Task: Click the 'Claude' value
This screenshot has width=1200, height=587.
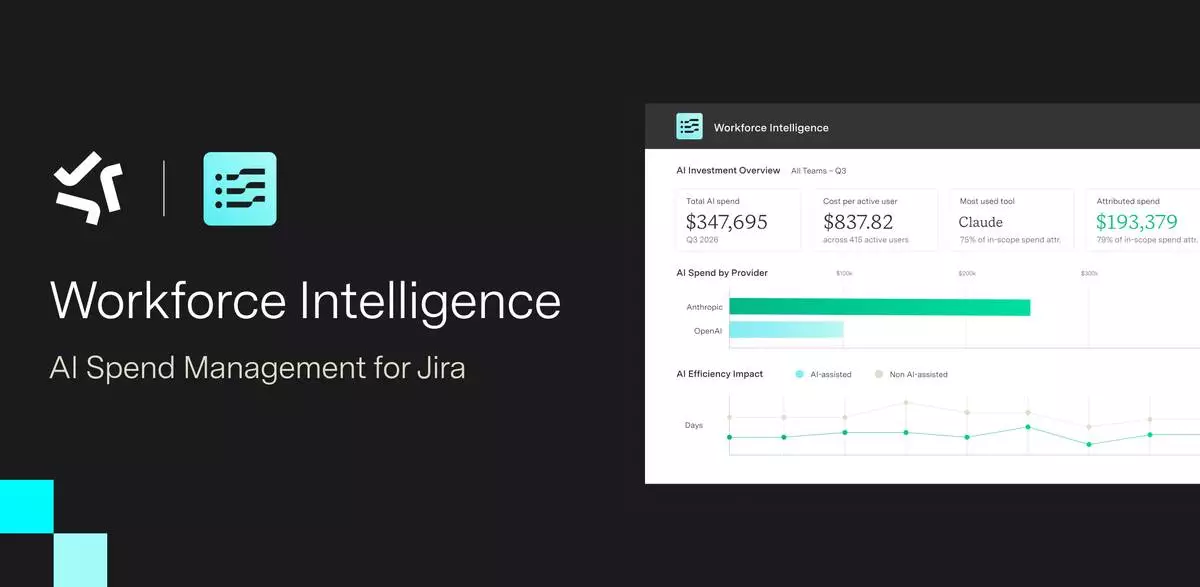Action: click(980, 222)
